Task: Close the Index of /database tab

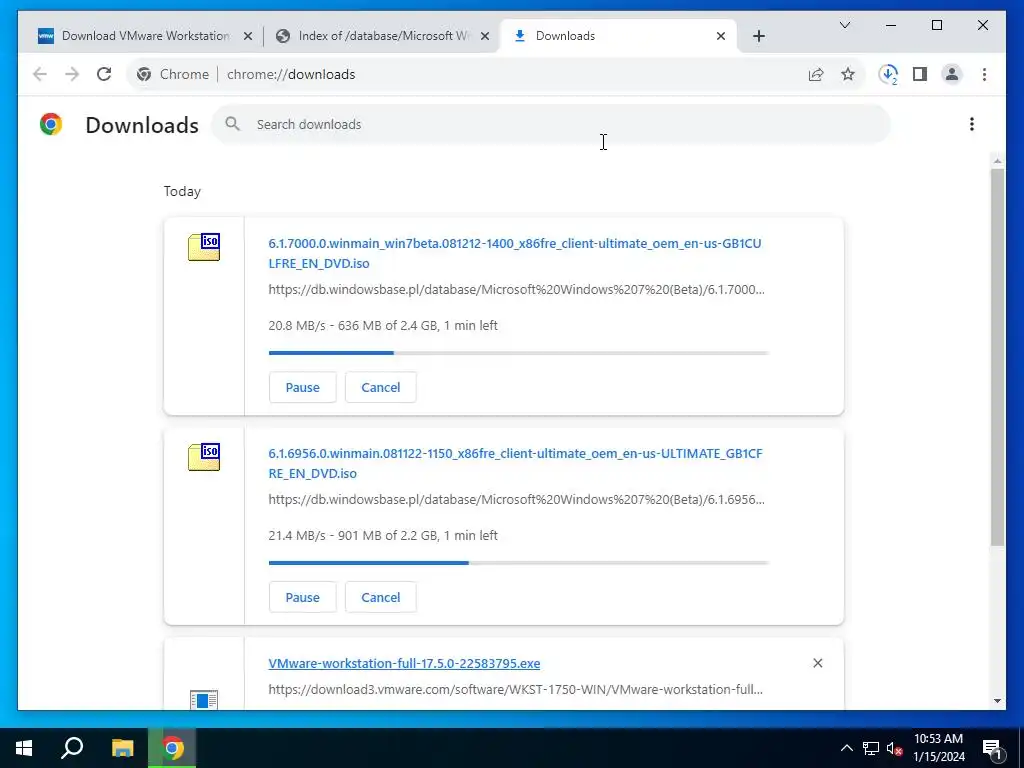Action: click(485, 36)
